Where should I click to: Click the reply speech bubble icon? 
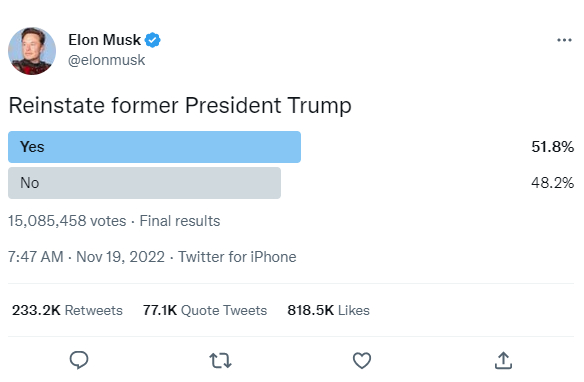click(79, 360)
